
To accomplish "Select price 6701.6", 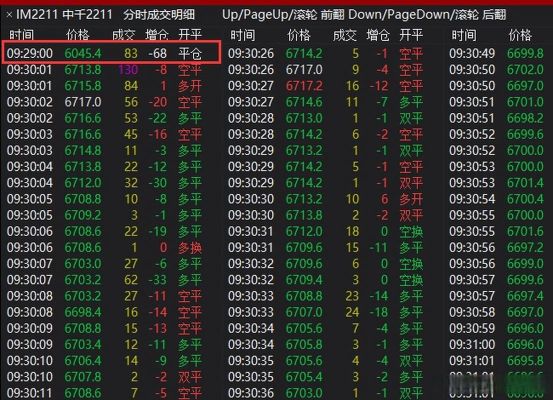I will click(x=525, y=232).
